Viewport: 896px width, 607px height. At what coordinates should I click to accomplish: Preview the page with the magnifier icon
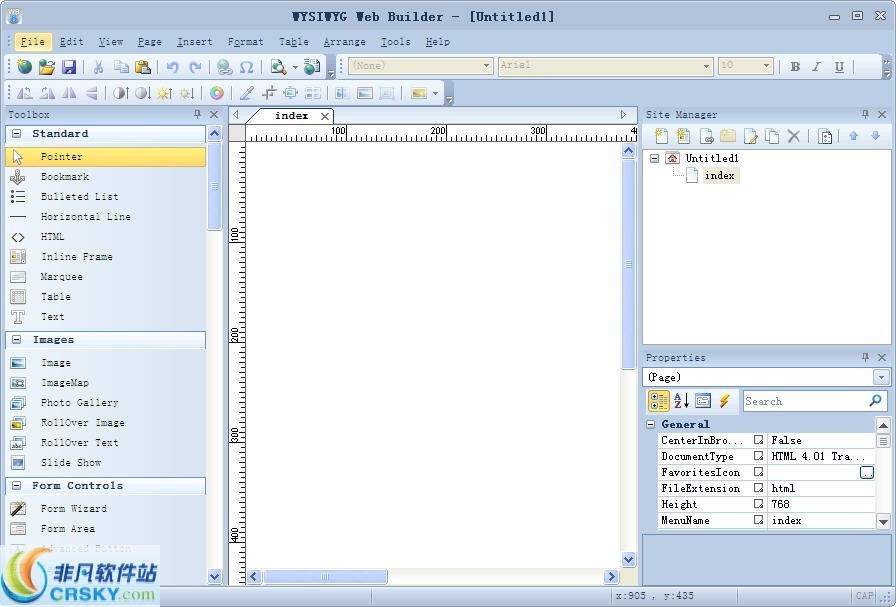[x=278, y=67]
